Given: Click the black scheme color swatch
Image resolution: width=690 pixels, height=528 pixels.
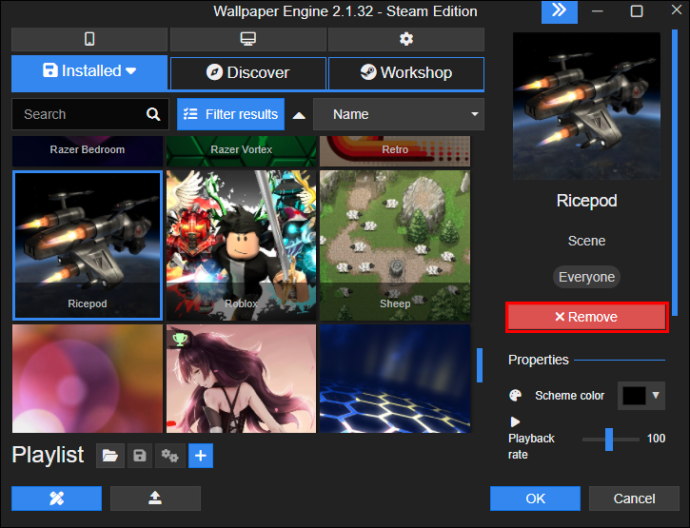Looking at the screenshot, I should click(x=634, y=396).
